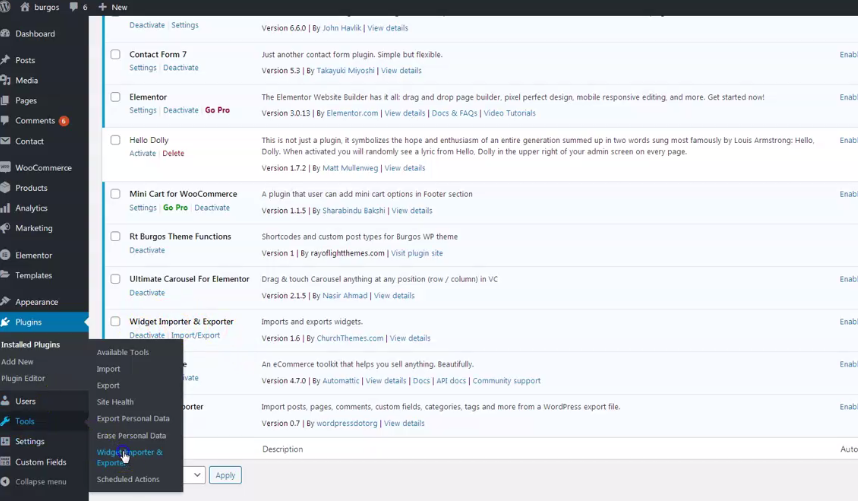Deactivate the Contact Form 7 plugin
The image size is (858, 501).
[x=181, y=67]
